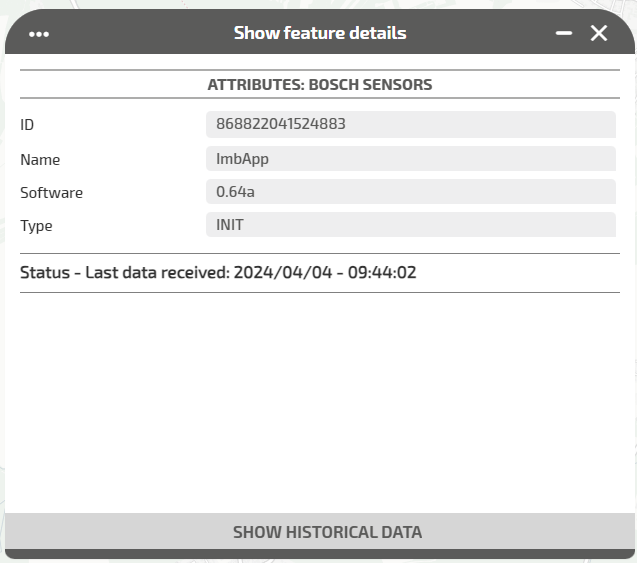Click the Type field showing INIT
This screenshot has width=637, height=563.
coord(410,225)
